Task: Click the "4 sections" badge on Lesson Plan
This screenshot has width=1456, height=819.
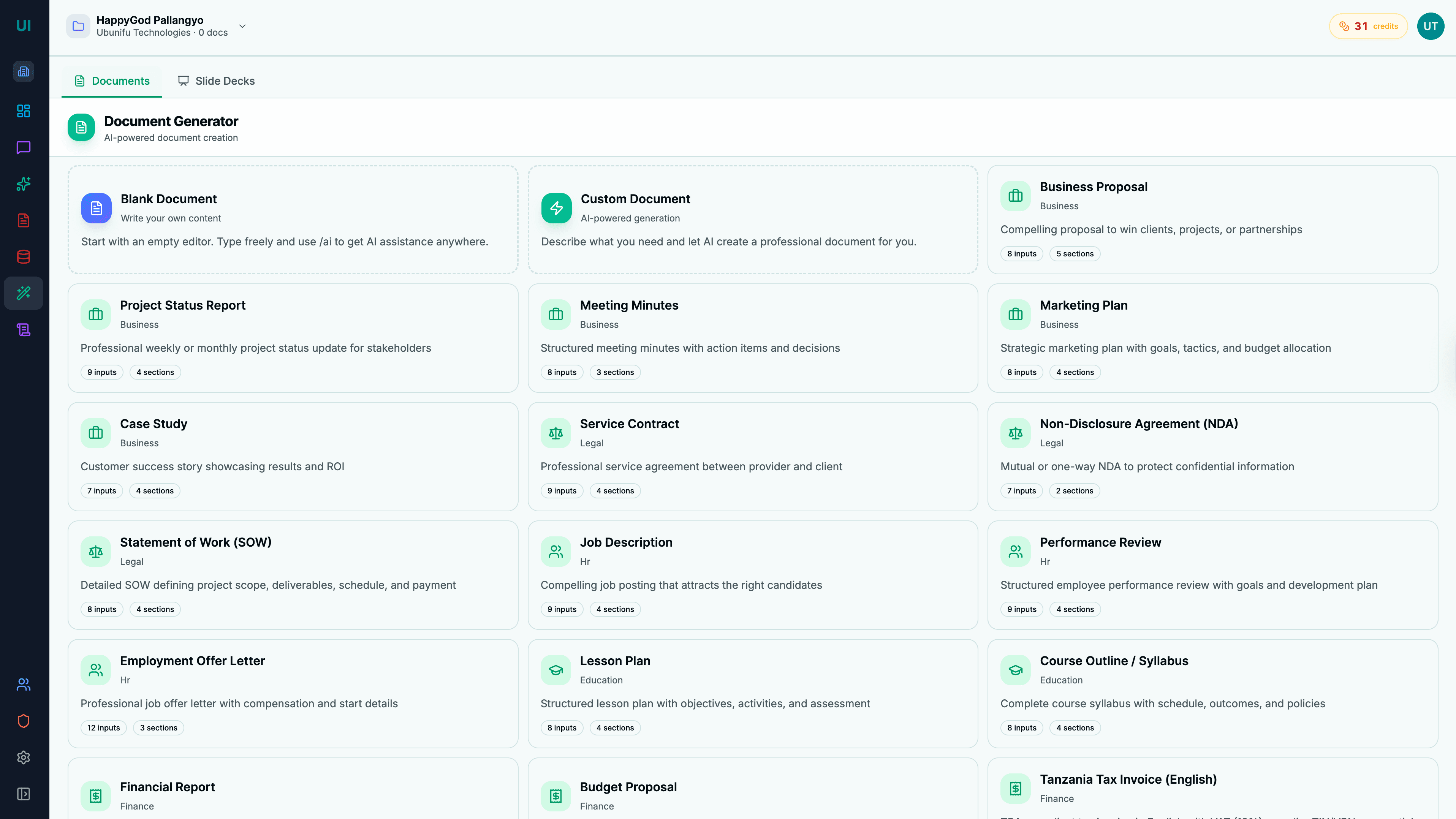Action: (615, 728)
